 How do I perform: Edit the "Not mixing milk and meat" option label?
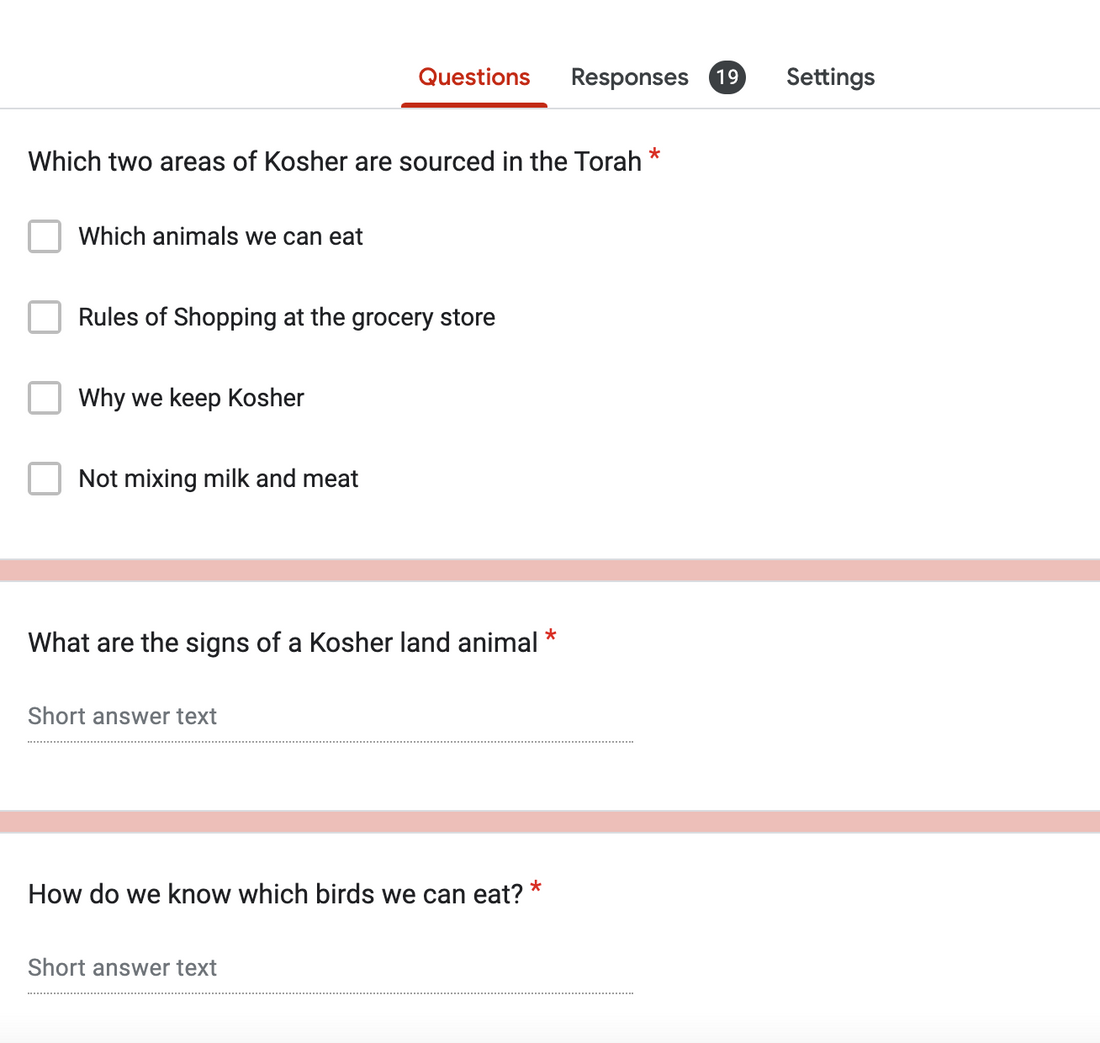(218, 479)
